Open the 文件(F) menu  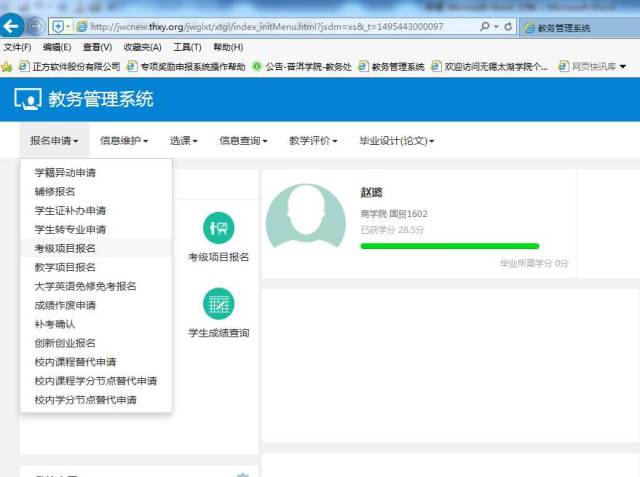pyautogui.click(x=18, y=47)
